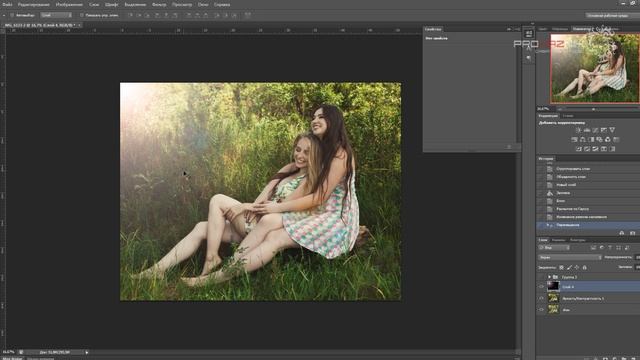Select the Размытие по Гауссу history state
The width and height of the screenshot is (640, 360).
tap(588, 209)
